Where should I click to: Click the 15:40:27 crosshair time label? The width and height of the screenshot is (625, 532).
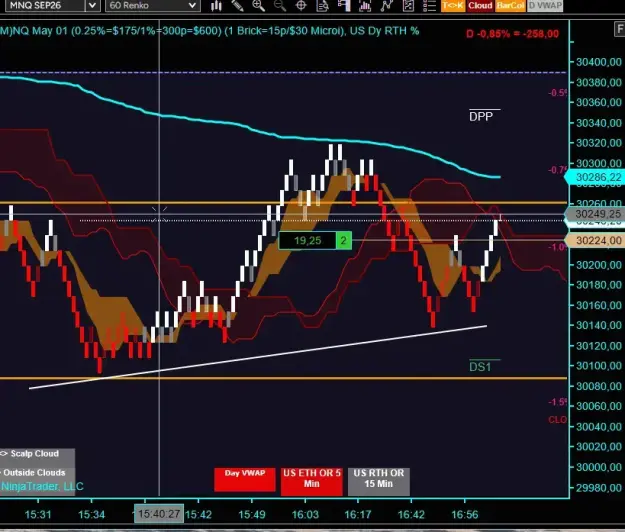tap(159, 514)
